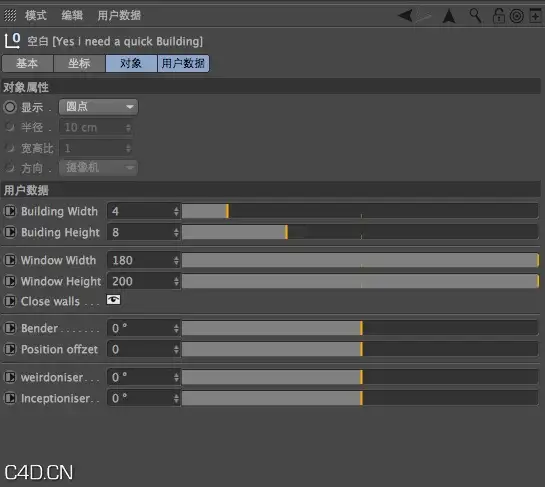Click the new attribute manager plus icon
The width and height of the screenshot is (545, 487).
536,16
